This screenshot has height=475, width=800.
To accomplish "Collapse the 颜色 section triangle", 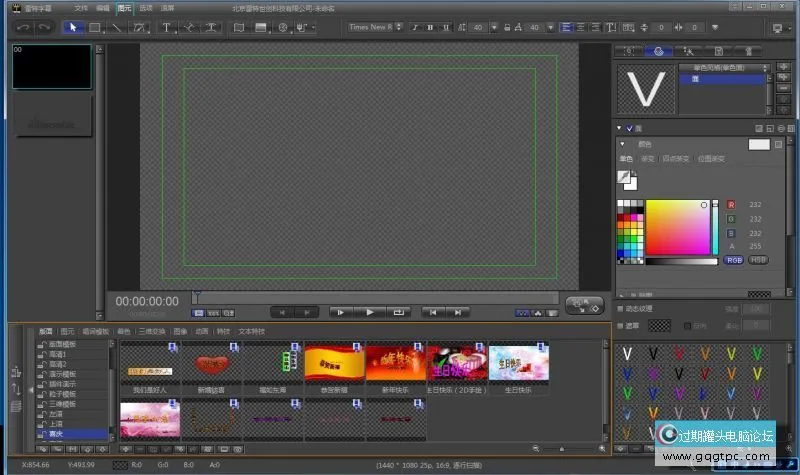I will (623, 144).
